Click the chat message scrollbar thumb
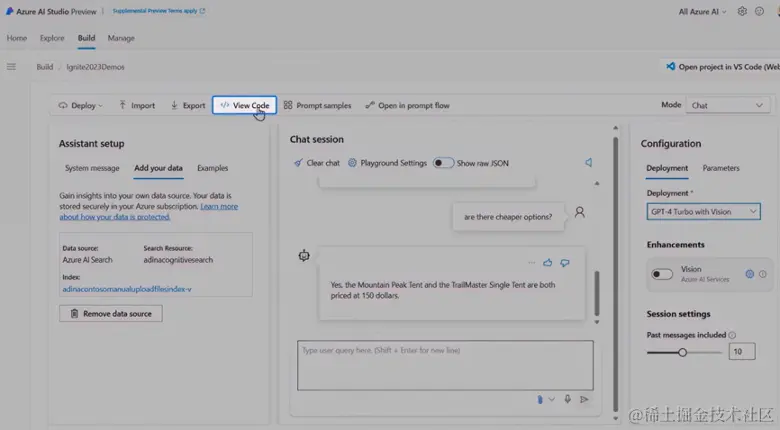 click(x=596, y=293)
